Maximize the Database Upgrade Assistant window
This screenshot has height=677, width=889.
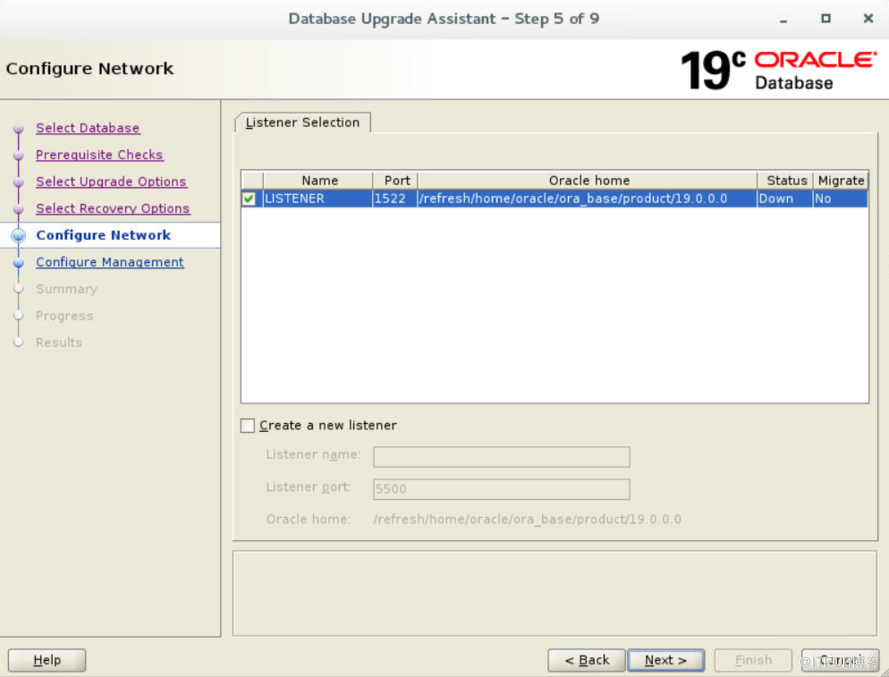tap(826, 19)
